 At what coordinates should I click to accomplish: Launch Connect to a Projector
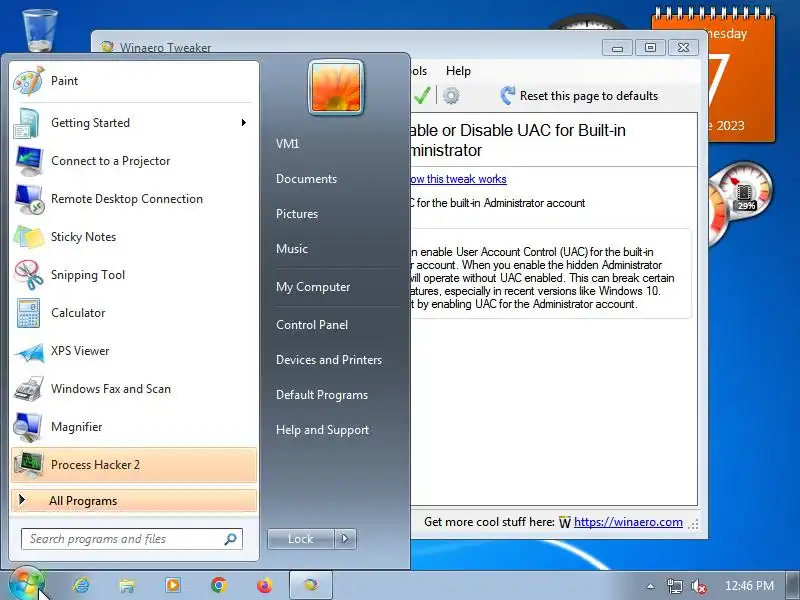134,161
